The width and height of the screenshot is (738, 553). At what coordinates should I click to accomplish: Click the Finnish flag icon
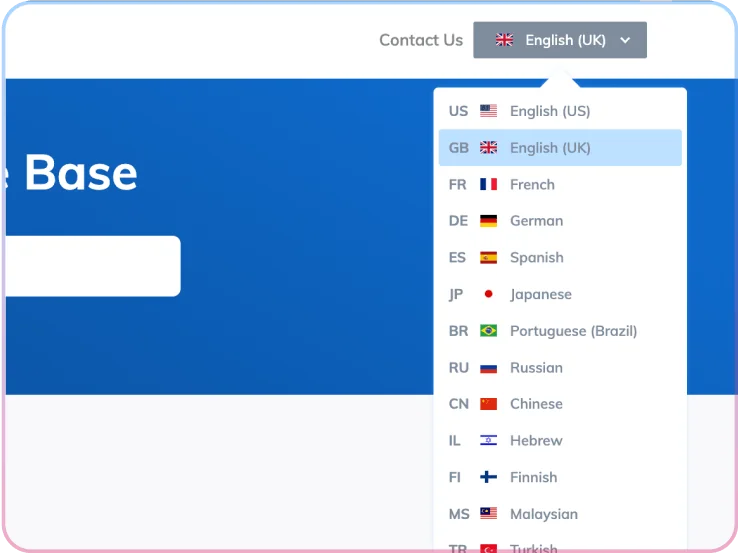click(488, 477)
